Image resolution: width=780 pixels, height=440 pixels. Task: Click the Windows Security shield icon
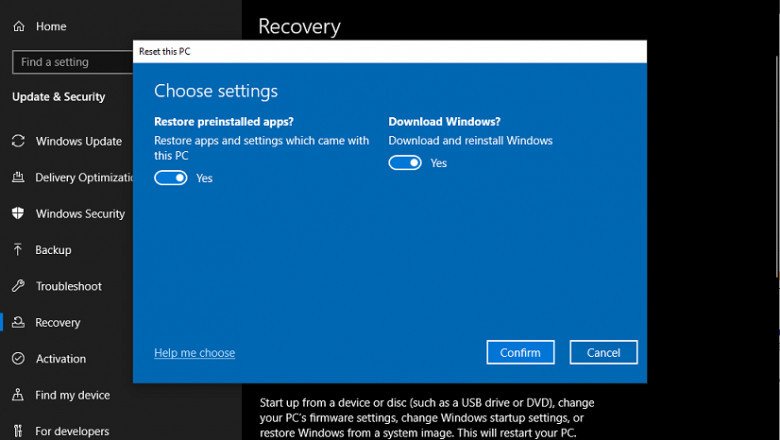click(x=18, y=213)
